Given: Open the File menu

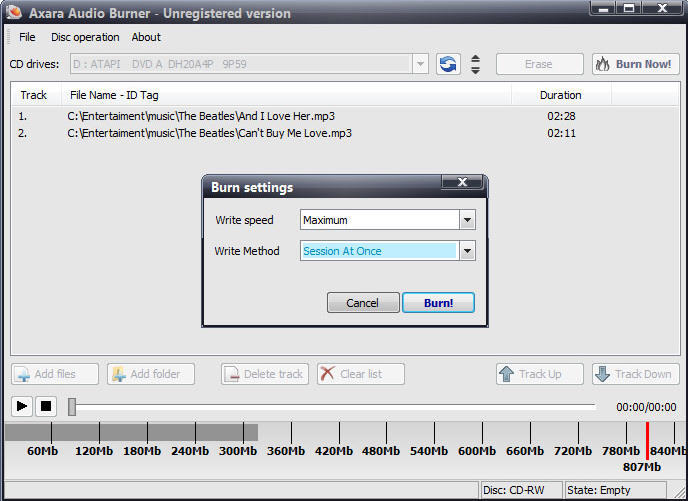Looking at the screenshot, I should tap(27, 37).
